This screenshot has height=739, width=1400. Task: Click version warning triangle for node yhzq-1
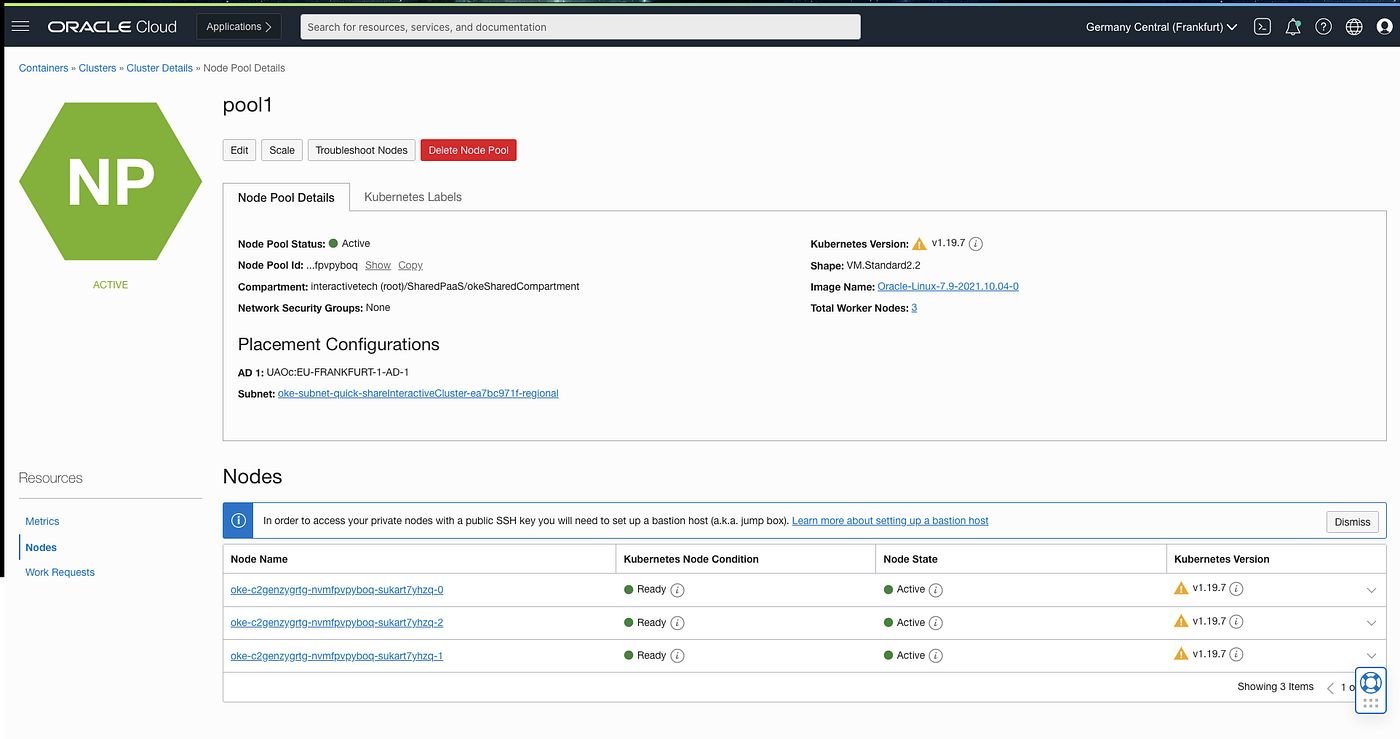[x=1181, y=654]
